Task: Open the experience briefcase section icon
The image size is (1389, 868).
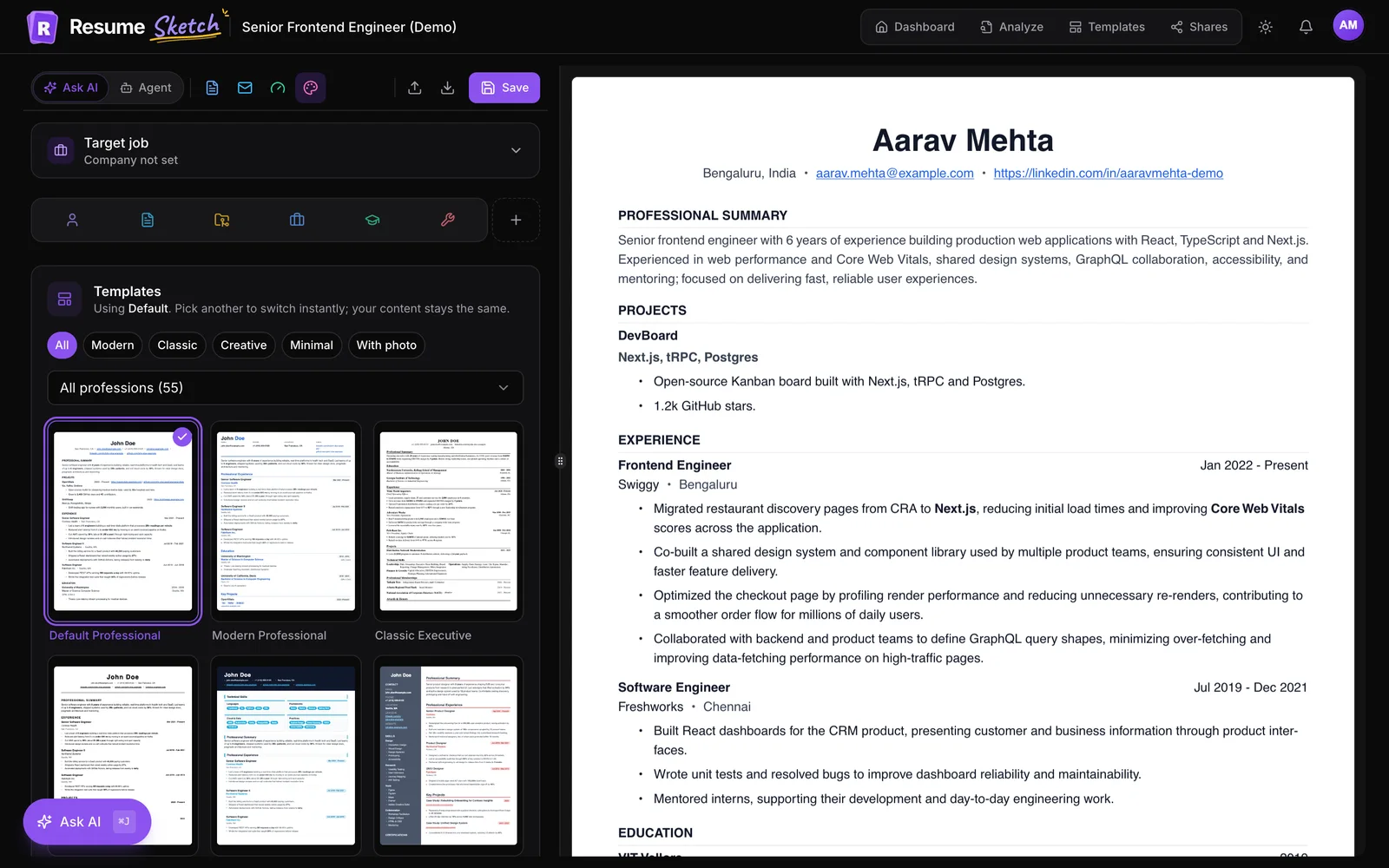Action: (x=297, y=220)
